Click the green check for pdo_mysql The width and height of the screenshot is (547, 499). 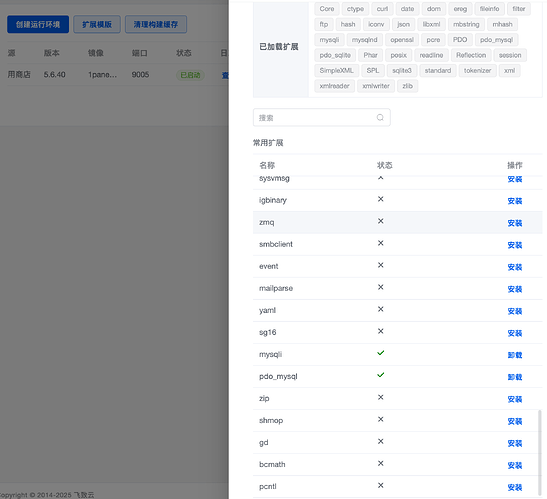tap(381, 375)
